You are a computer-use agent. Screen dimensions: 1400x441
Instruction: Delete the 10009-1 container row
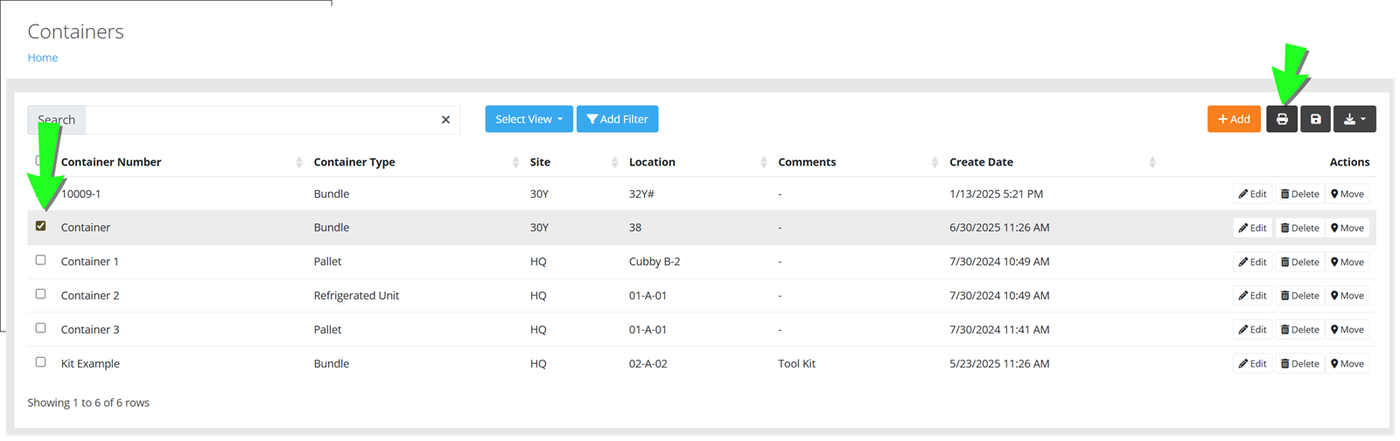[x=1300, y=194]
